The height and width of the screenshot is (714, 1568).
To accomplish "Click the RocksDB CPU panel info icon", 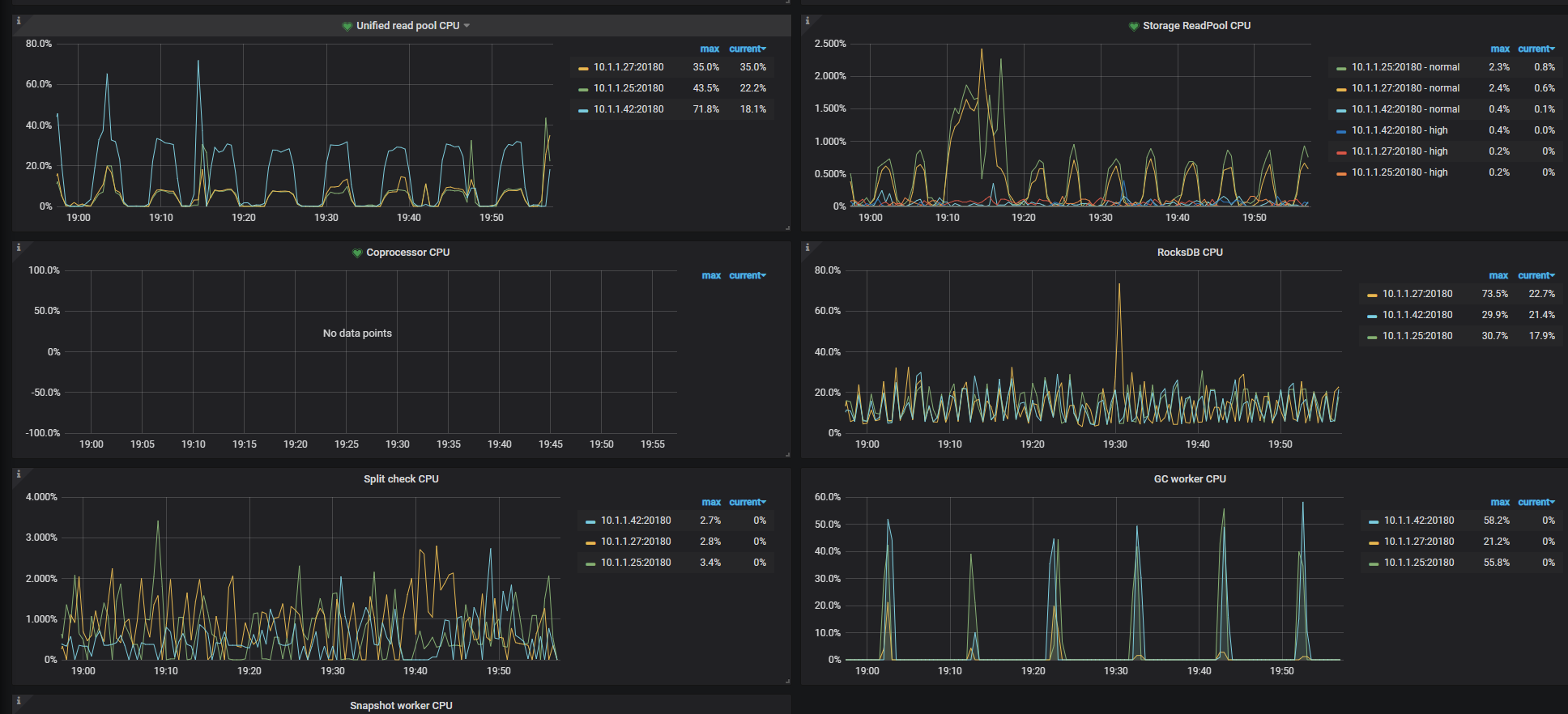I will pos(807,248).
